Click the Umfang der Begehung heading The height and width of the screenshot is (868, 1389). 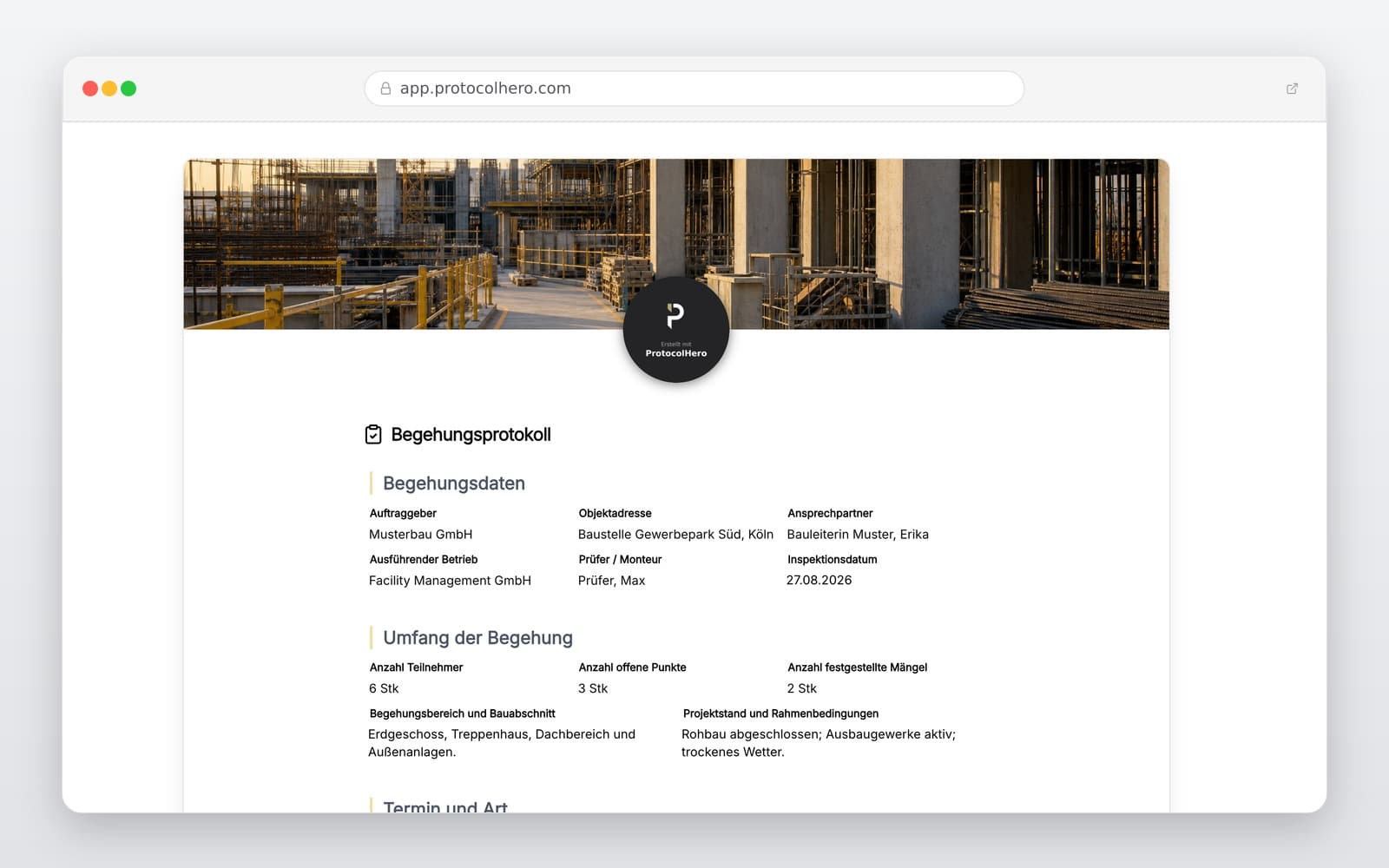click(477, 638)
